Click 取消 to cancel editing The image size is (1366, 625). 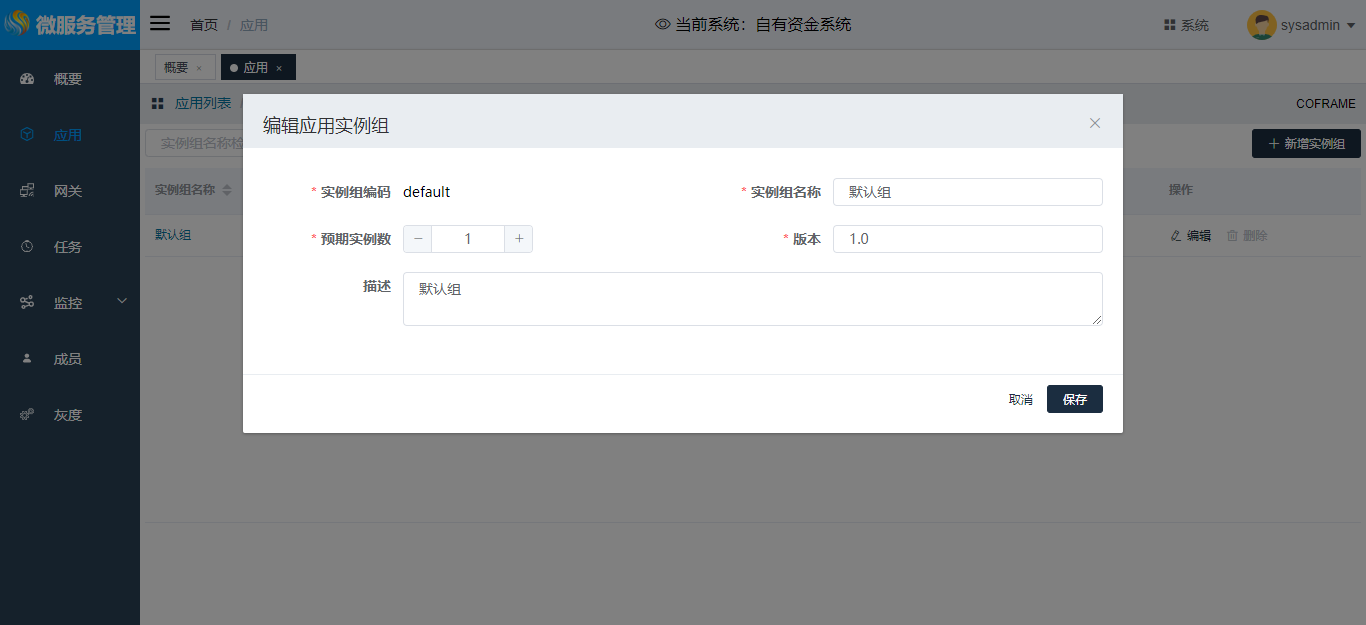pos(1020,399)
